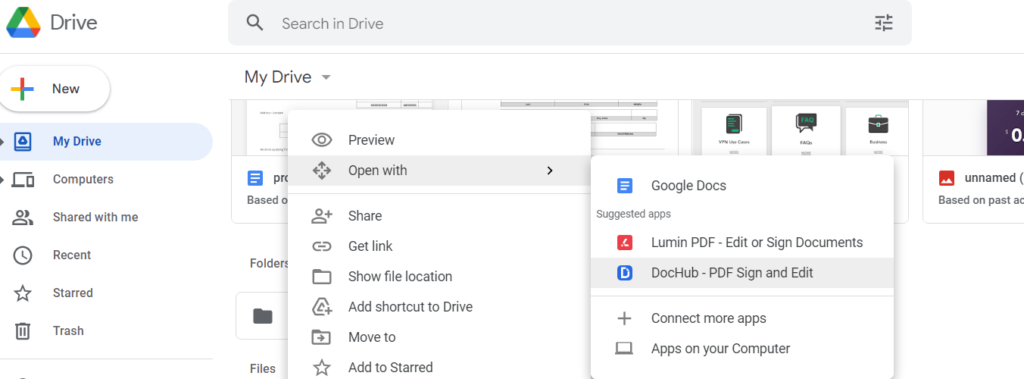Click the Trash bin icon

pos(23,331)
